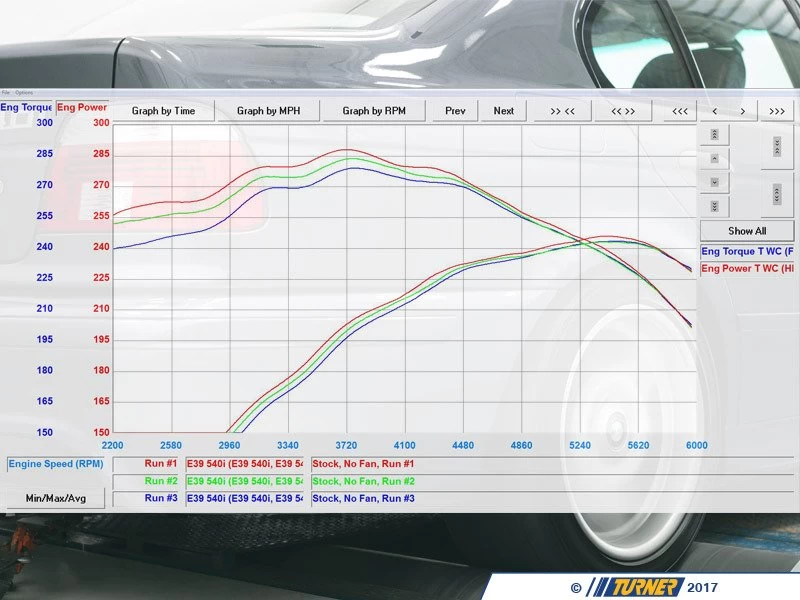Click the single left arrow pan button
This screenshot has height=600, width=800.
pyautogui.click(x=714, y=111)
